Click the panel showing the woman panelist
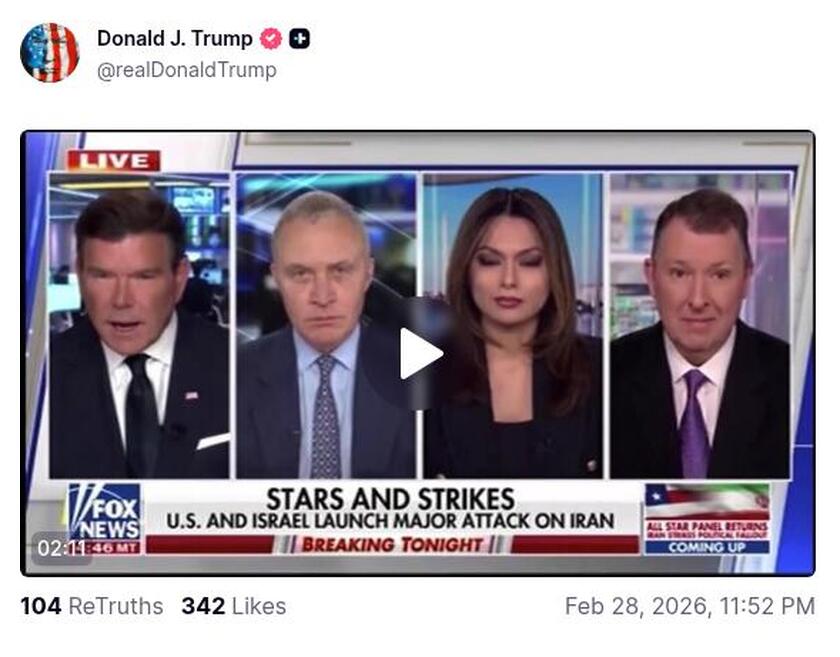840x657 pixels. tap(513, 325)
